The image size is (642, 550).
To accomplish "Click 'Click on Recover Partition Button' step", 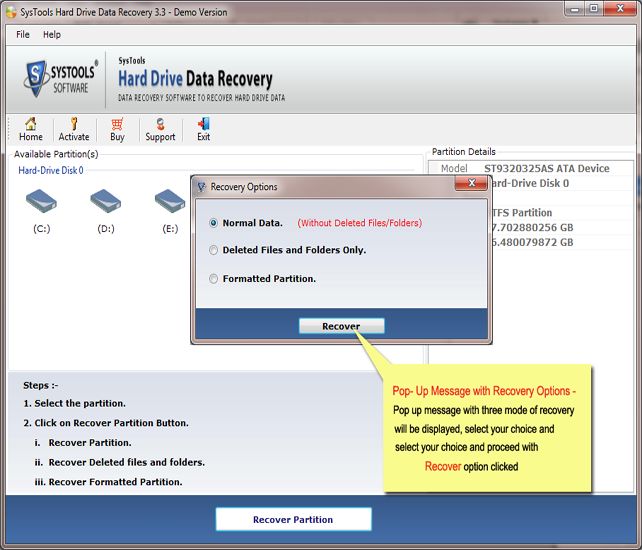I will click(106, 423).
